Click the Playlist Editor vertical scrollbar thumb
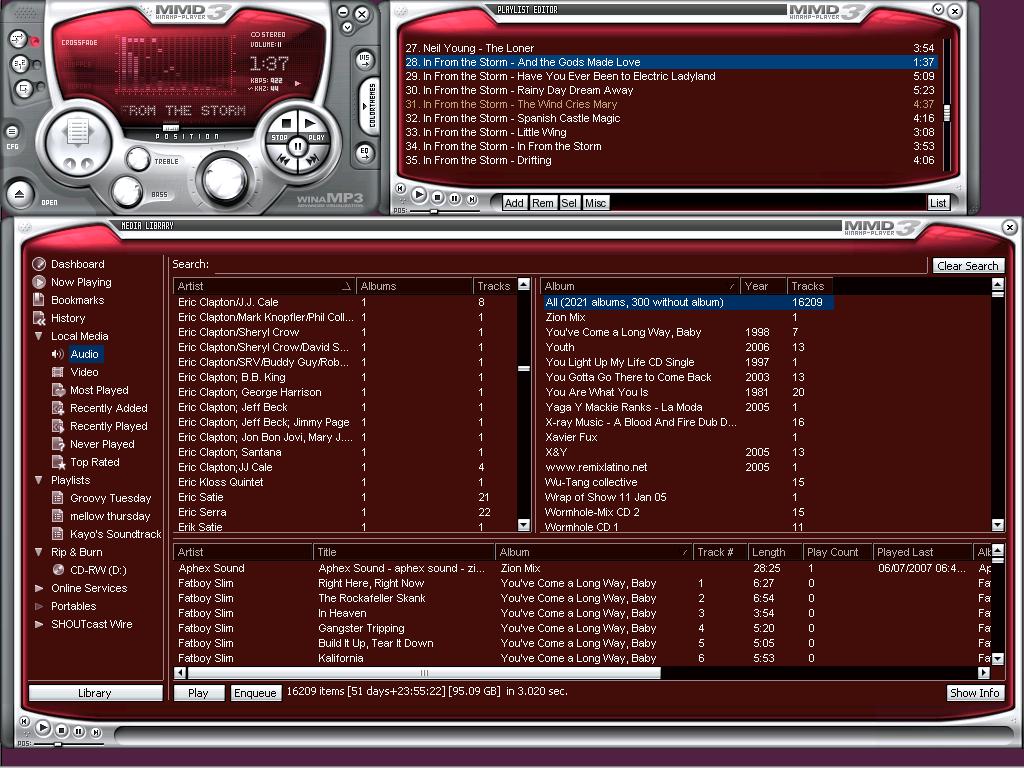This screenshot has height=768, width=1024. pos(947,113)
